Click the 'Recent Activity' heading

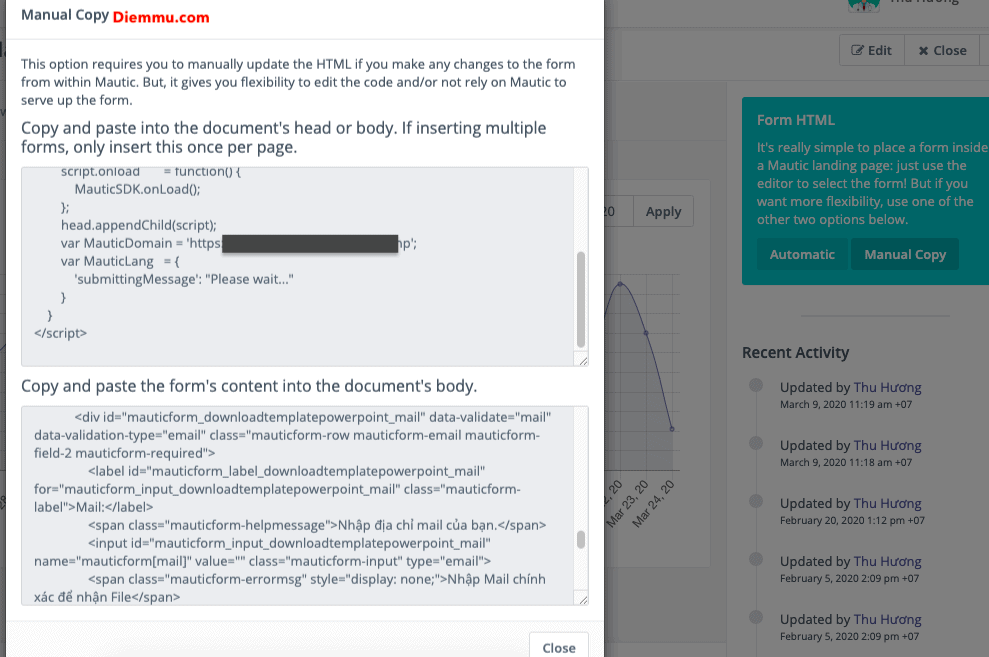click(795, 352)
